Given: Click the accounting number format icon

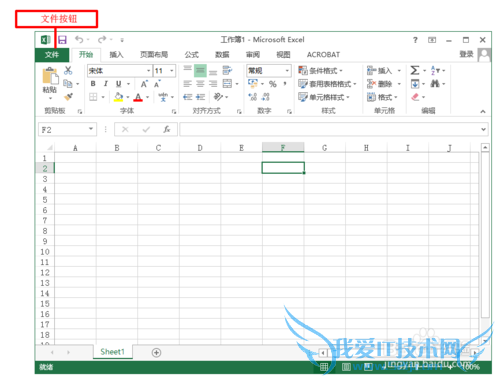Looking at the screenshot, I should point(253,83).
